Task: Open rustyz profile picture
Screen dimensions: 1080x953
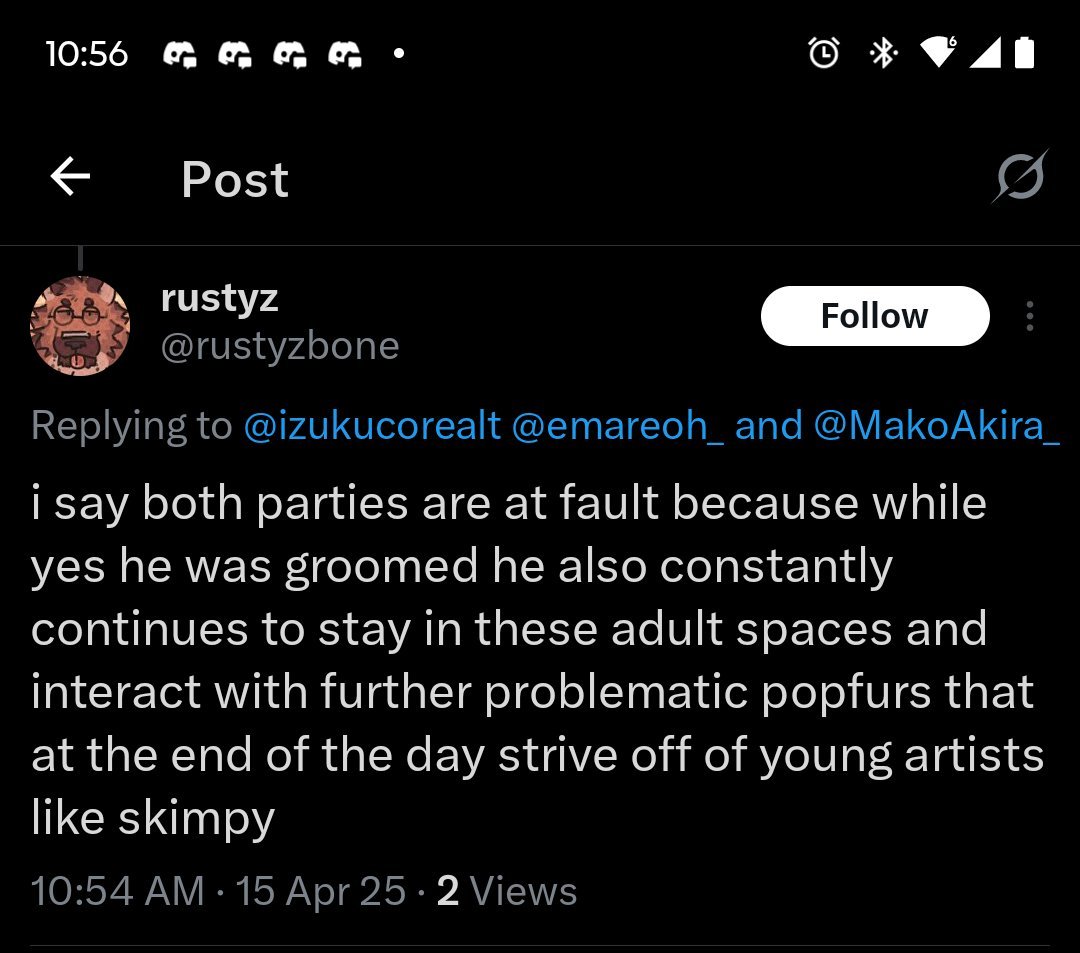Action: point(80,326)
